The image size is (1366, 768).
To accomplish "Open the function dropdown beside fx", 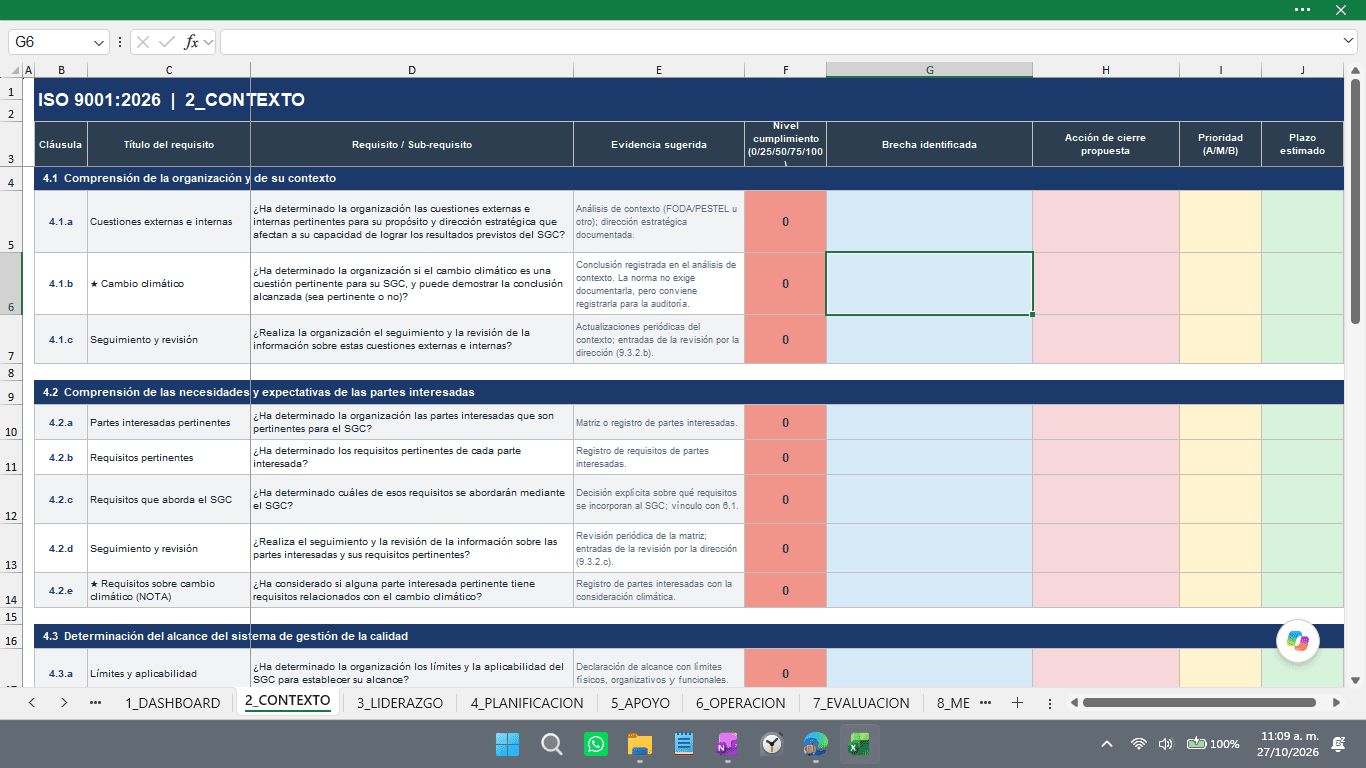I will [x=208, y=42].
